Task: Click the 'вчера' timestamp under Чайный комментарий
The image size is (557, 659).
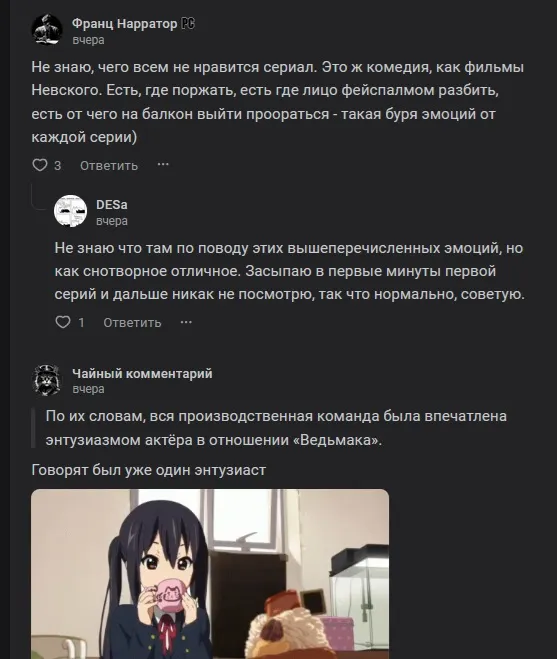Action: [x=88, y=389]
